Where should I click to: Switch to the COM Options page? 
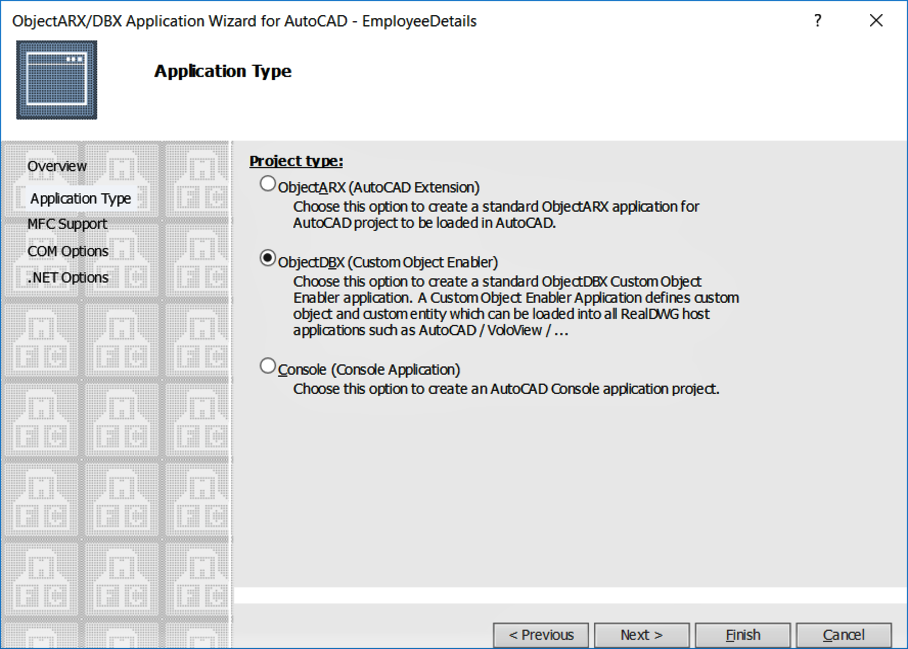click(x=68, y=251)
